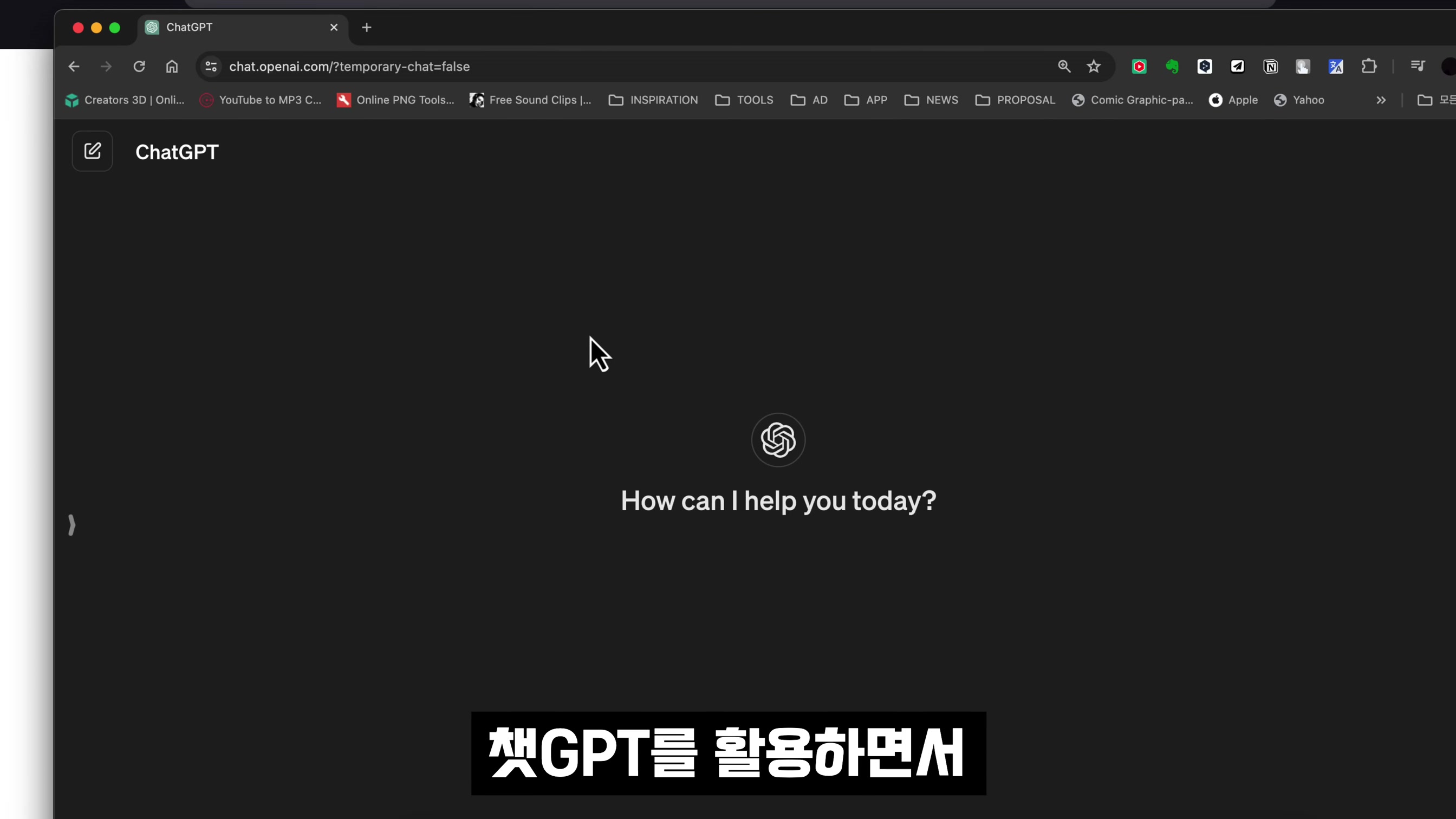1456x819 pixels.
Task: Click the ChatGPT logo in the center
Action: [x=778, y=440]
